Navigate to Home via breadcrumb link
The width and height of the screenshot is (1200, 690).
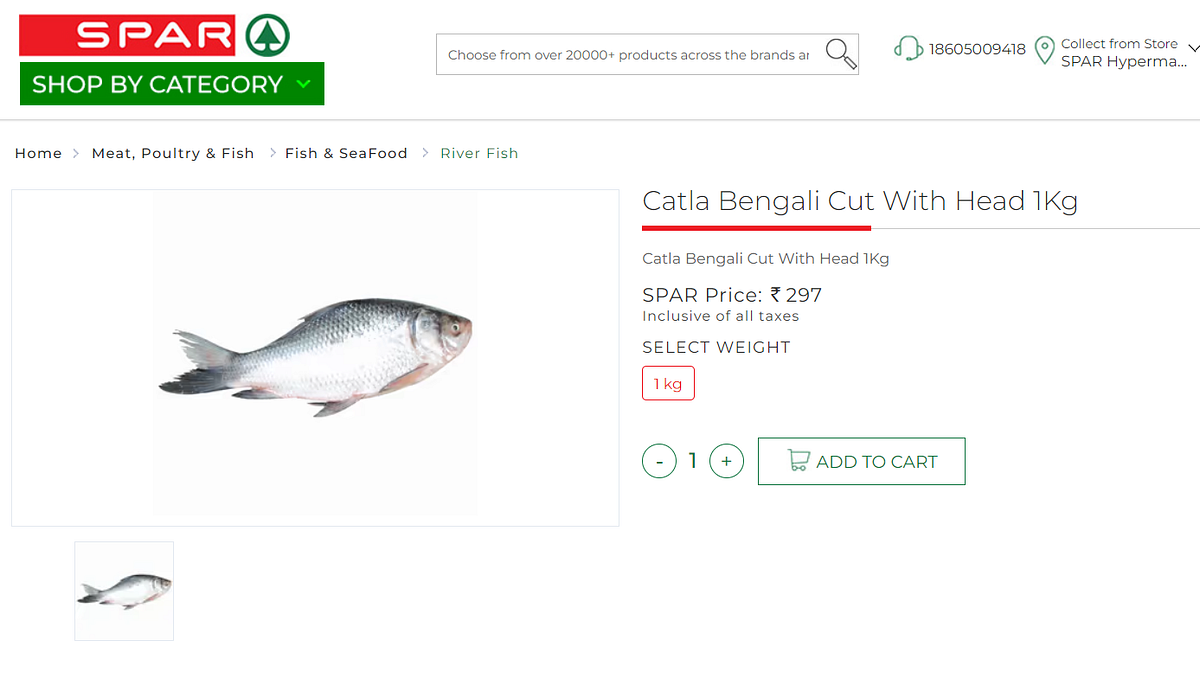pos(38,152)
